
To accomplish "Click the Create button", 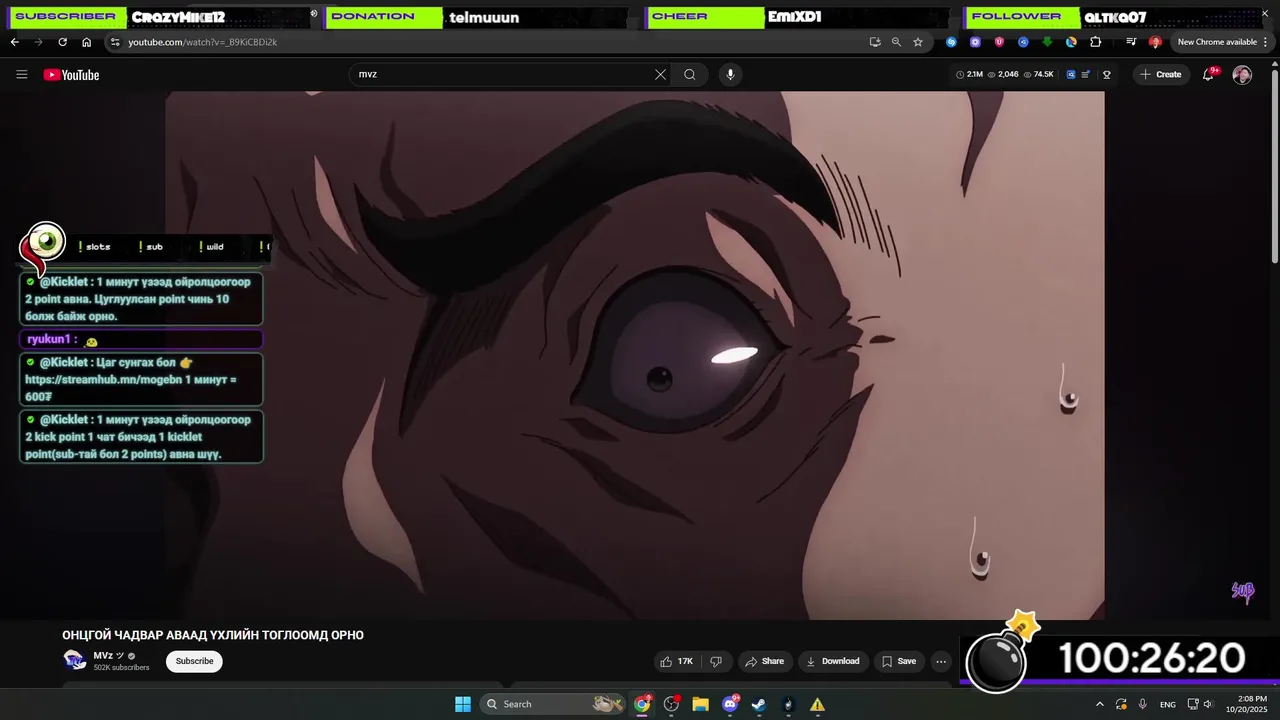I will click(x=1161, y=75).
